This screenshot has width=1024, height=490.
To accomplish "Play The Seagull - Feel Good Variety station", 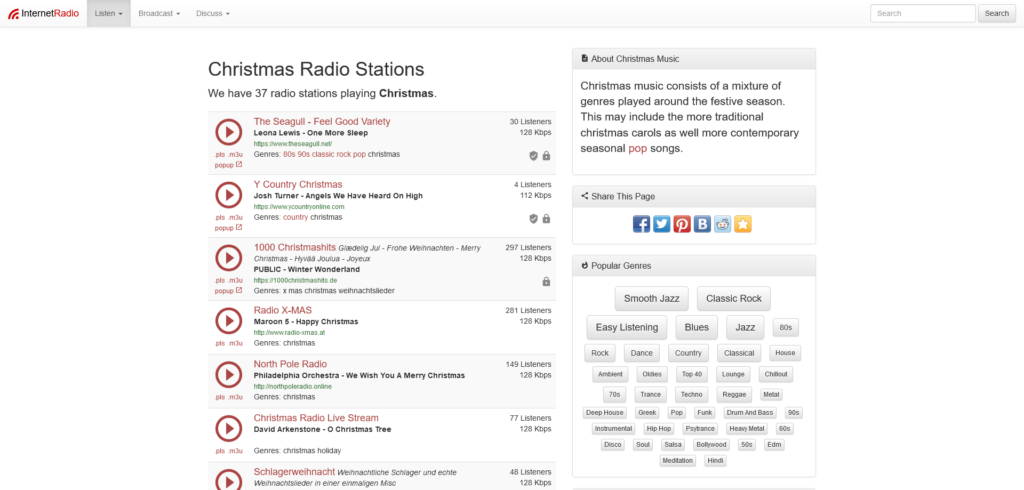I will point(229,132).
